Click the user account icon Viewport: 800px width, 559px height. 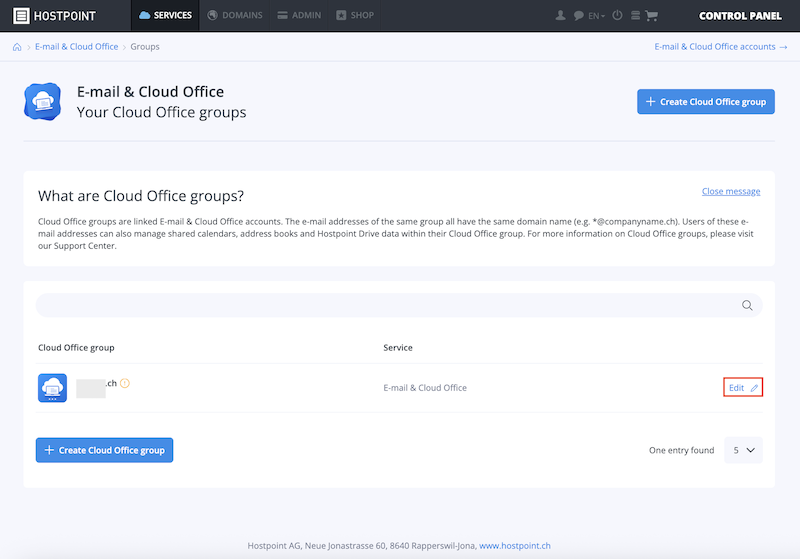tap(560, 15)
